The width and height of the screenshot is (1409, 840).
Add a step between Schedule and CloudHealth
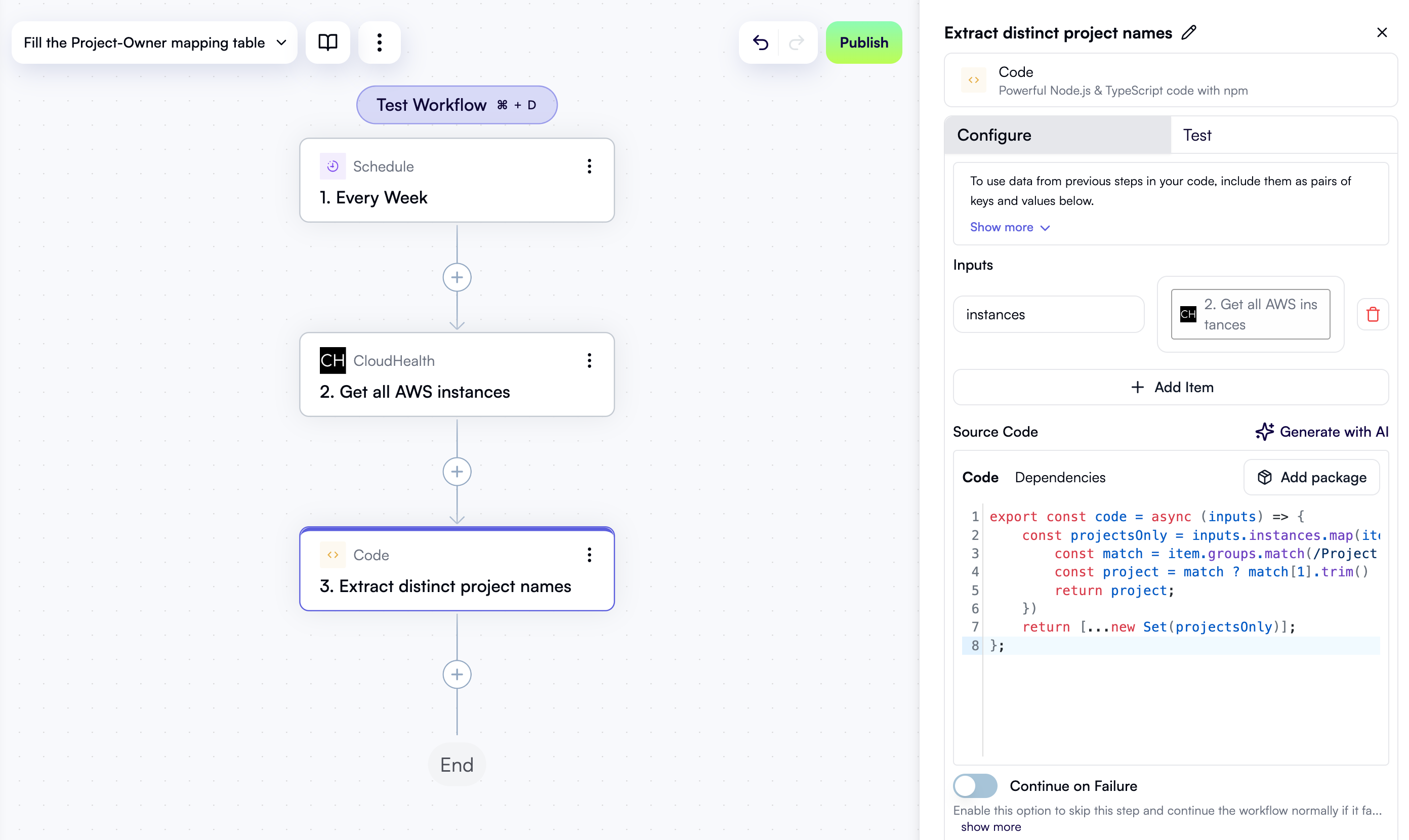coord(457,277)
